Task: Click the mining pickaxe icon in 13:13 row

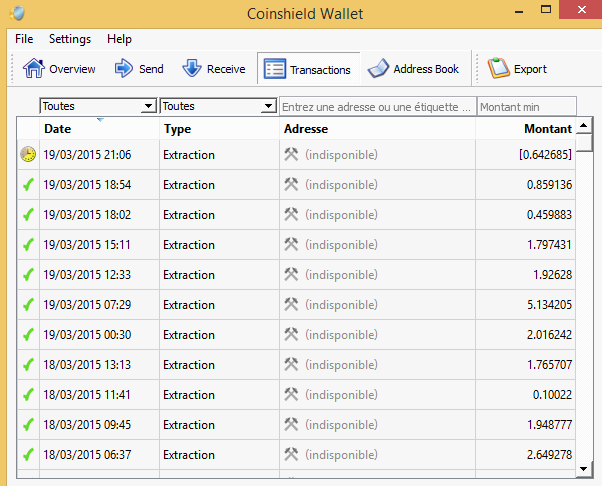Action: 291,364
